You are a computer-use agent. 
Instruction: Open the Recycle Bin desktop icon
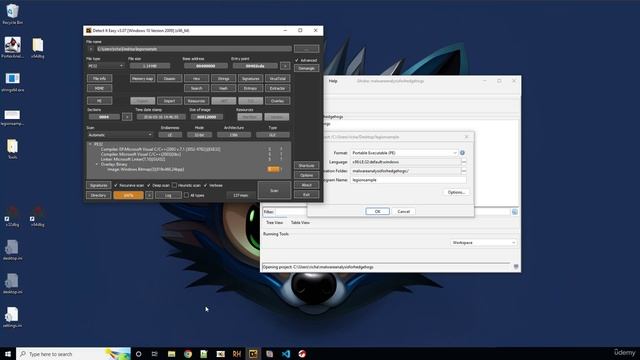(12, 14)
